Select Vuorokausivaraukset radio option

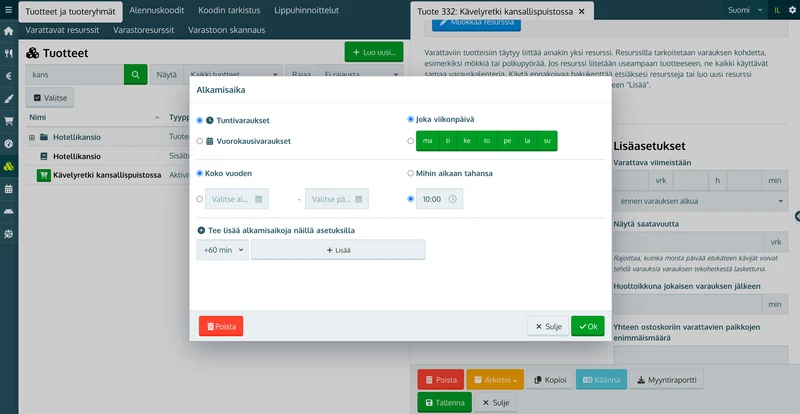(x=199, y=141)
